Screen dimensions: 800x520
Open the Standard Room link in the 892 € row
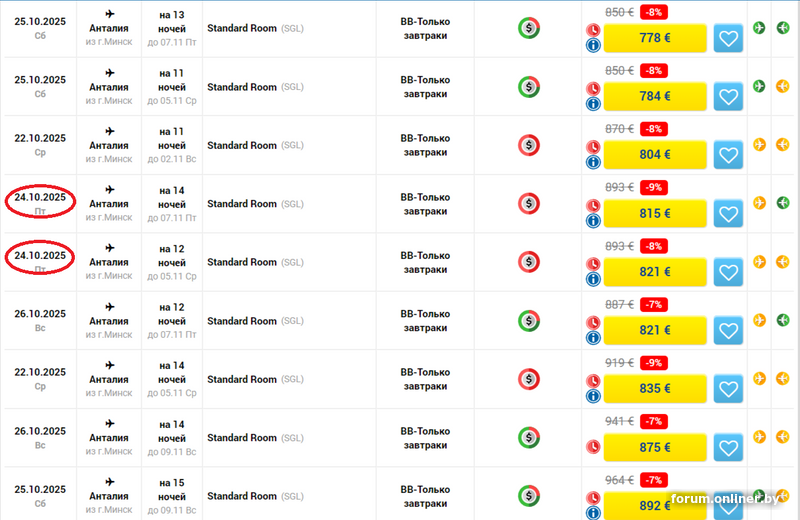pyautogui.click(x=242, y=496)
